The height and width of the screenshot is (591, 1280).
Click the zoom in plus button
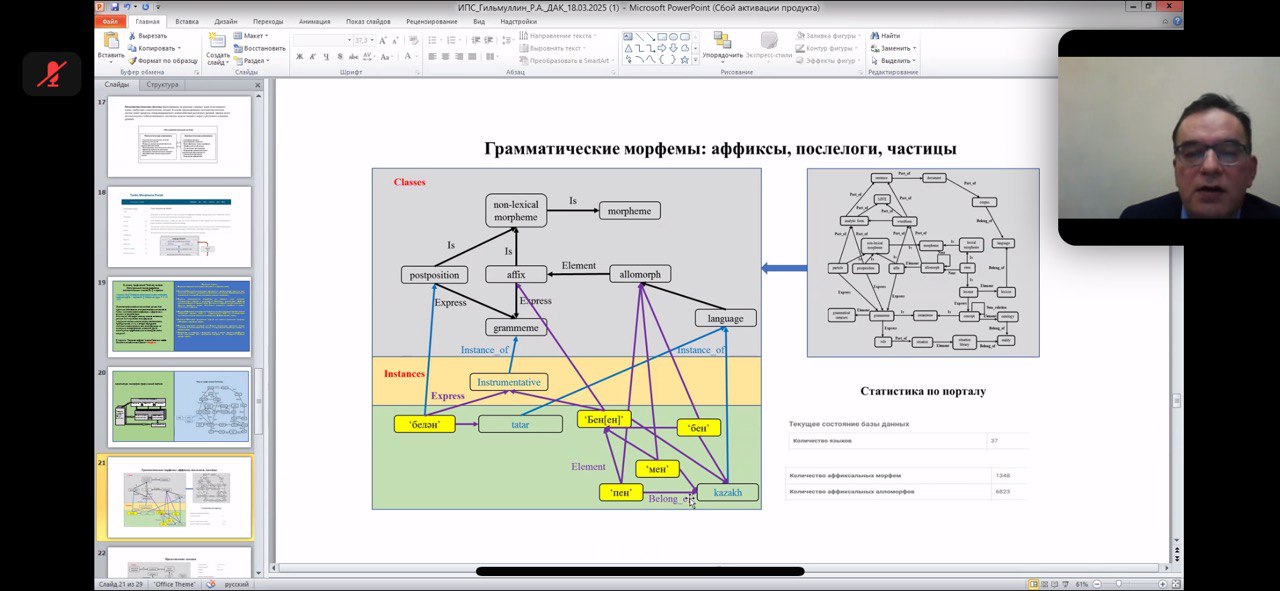[x=1163, y=584]
